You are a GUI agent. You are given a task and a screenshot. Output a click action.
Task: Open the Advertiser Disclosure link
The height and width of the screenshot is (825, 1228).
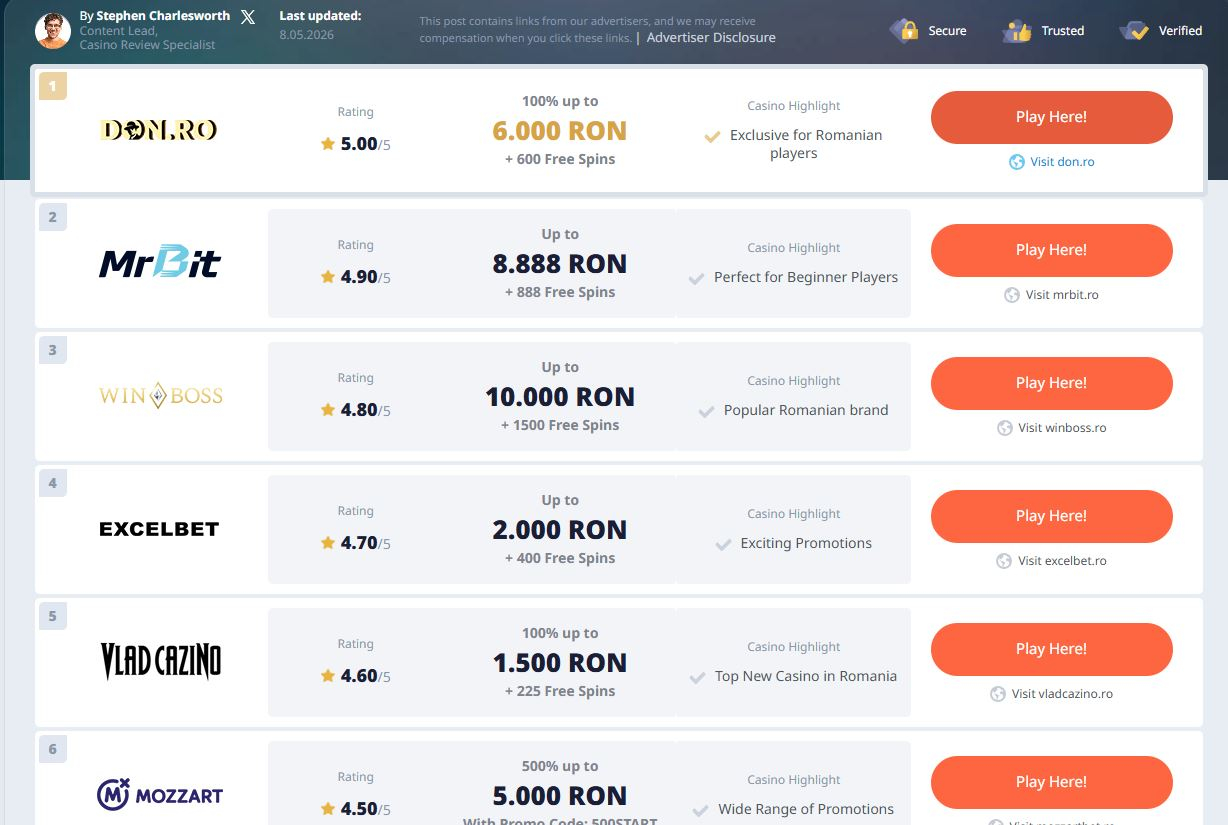(x=711, y=38)
